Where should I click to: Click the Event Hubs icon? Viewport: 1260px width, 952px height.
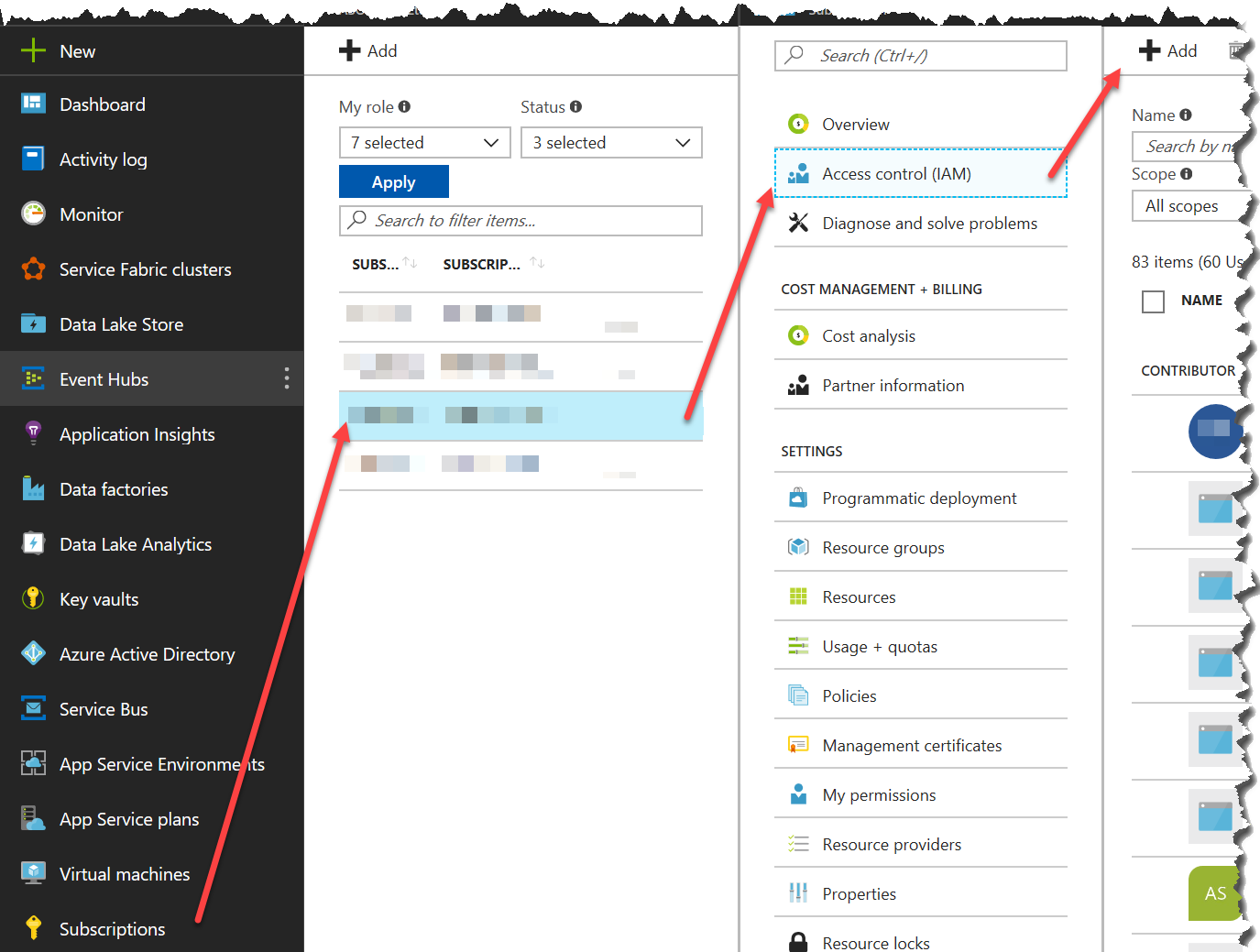point(33,378)
